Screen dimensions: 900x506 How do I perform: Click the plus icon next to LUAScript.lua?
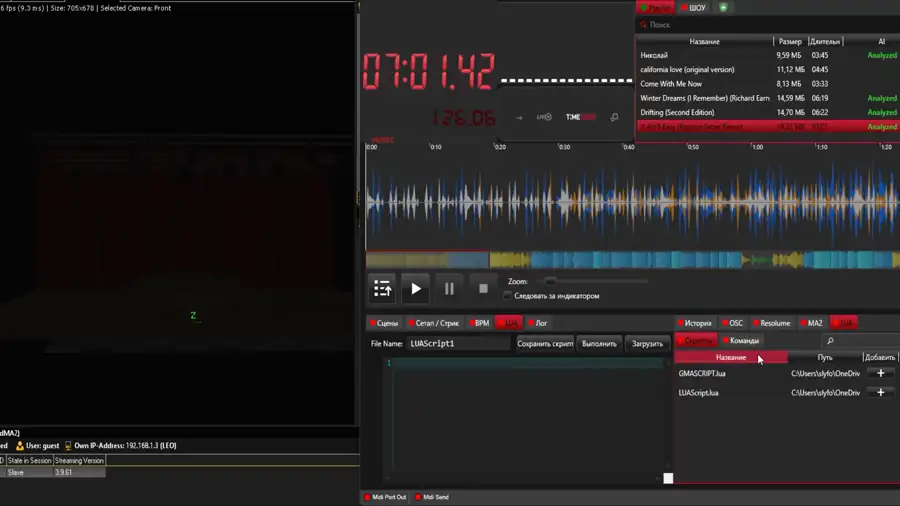pos(880,393)
